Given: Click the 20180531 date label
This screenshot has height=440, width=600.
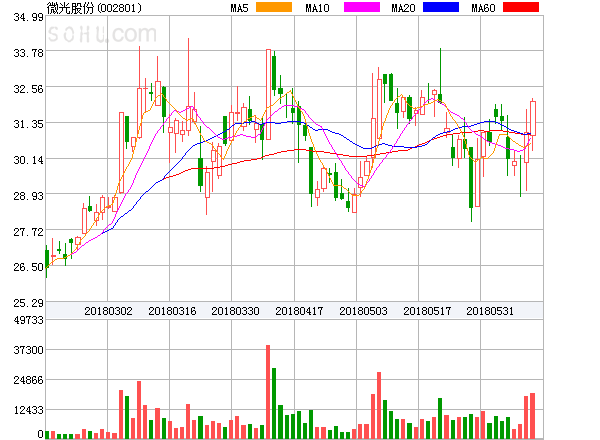Looking at the screenshot, I should (x=490, y=311).
